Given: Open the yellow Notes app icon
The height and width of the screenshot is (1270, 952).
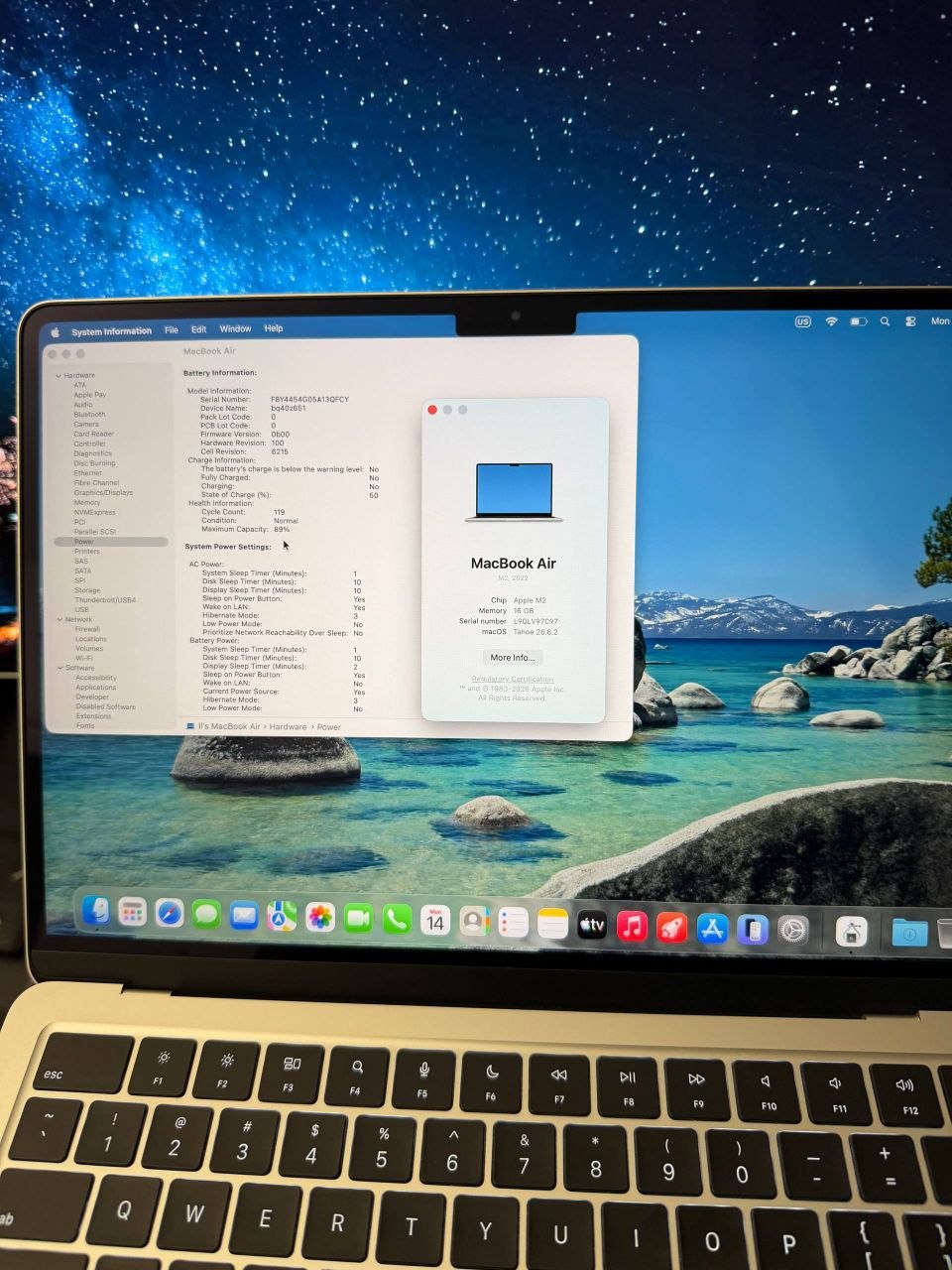Looking at the screenshot, I should point(552,924).
